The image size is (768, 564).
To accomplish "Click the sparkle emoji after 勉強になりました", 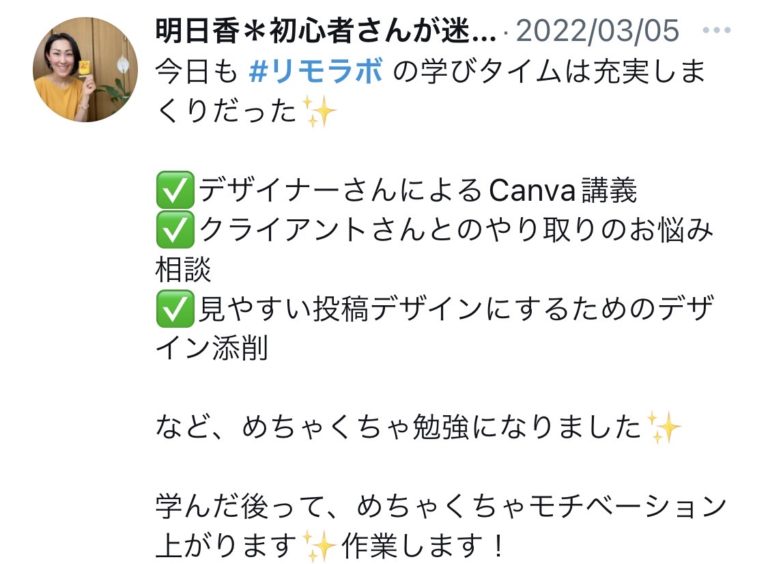I will pos(664,427).
